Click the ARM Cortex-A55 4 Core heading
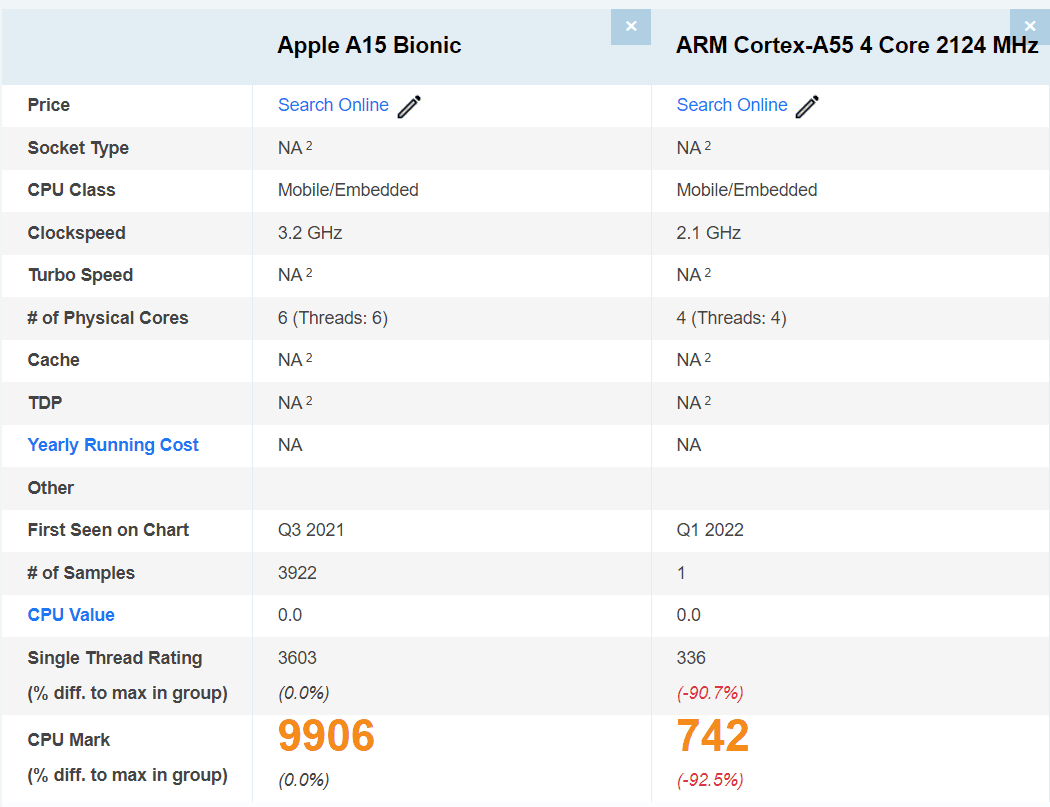The width and height of the screenshot is (1050, 807). 856,45
